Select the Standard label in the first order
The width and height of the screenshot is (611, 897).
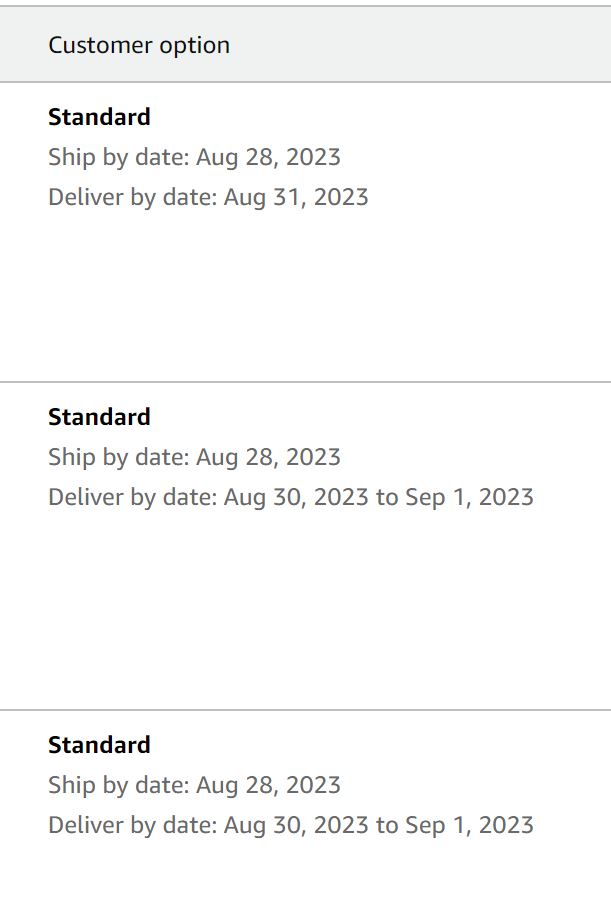point(99,117)
